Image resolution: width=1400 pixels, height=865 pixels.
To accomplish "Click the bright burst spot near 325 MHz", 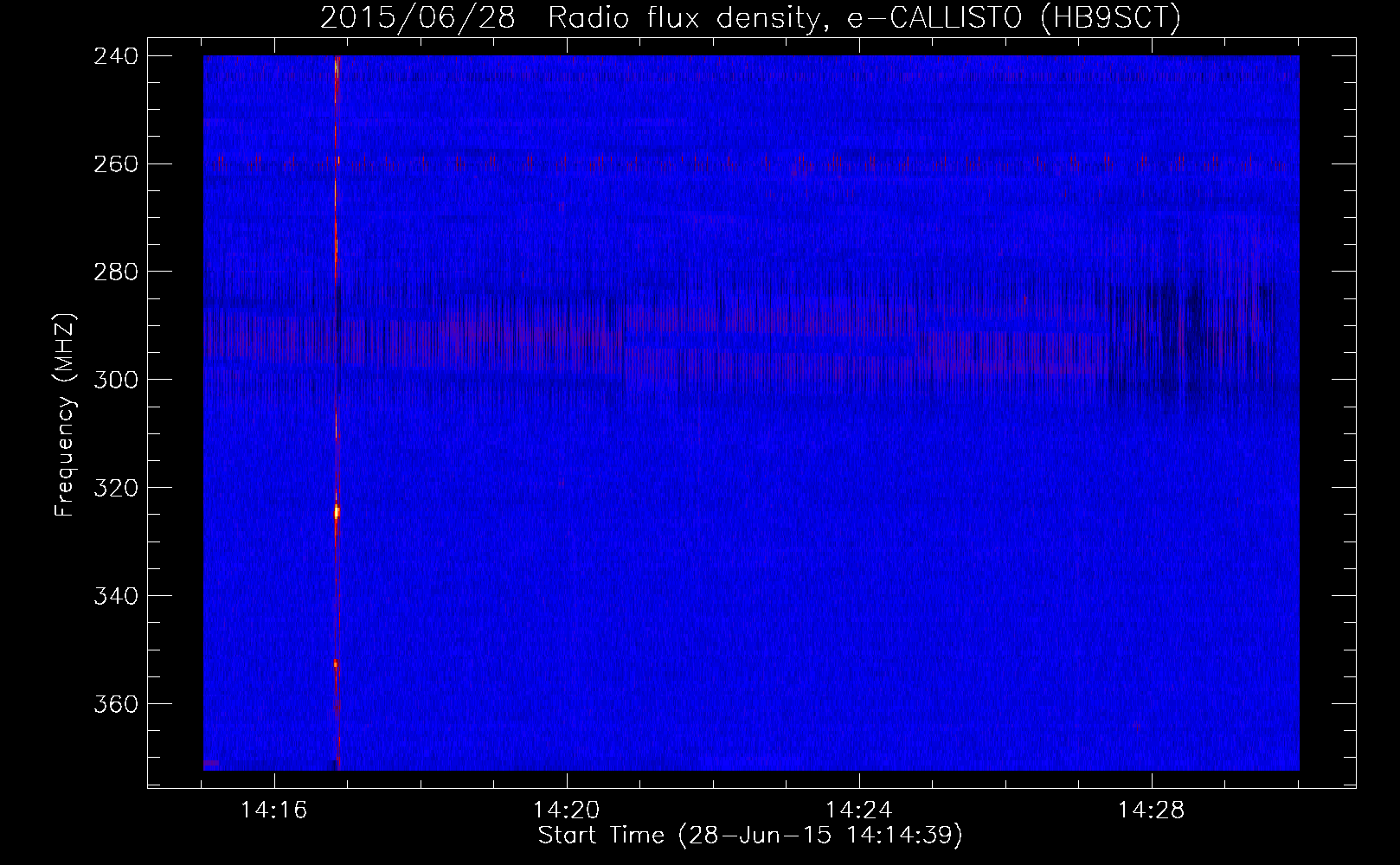I will 337,512.
